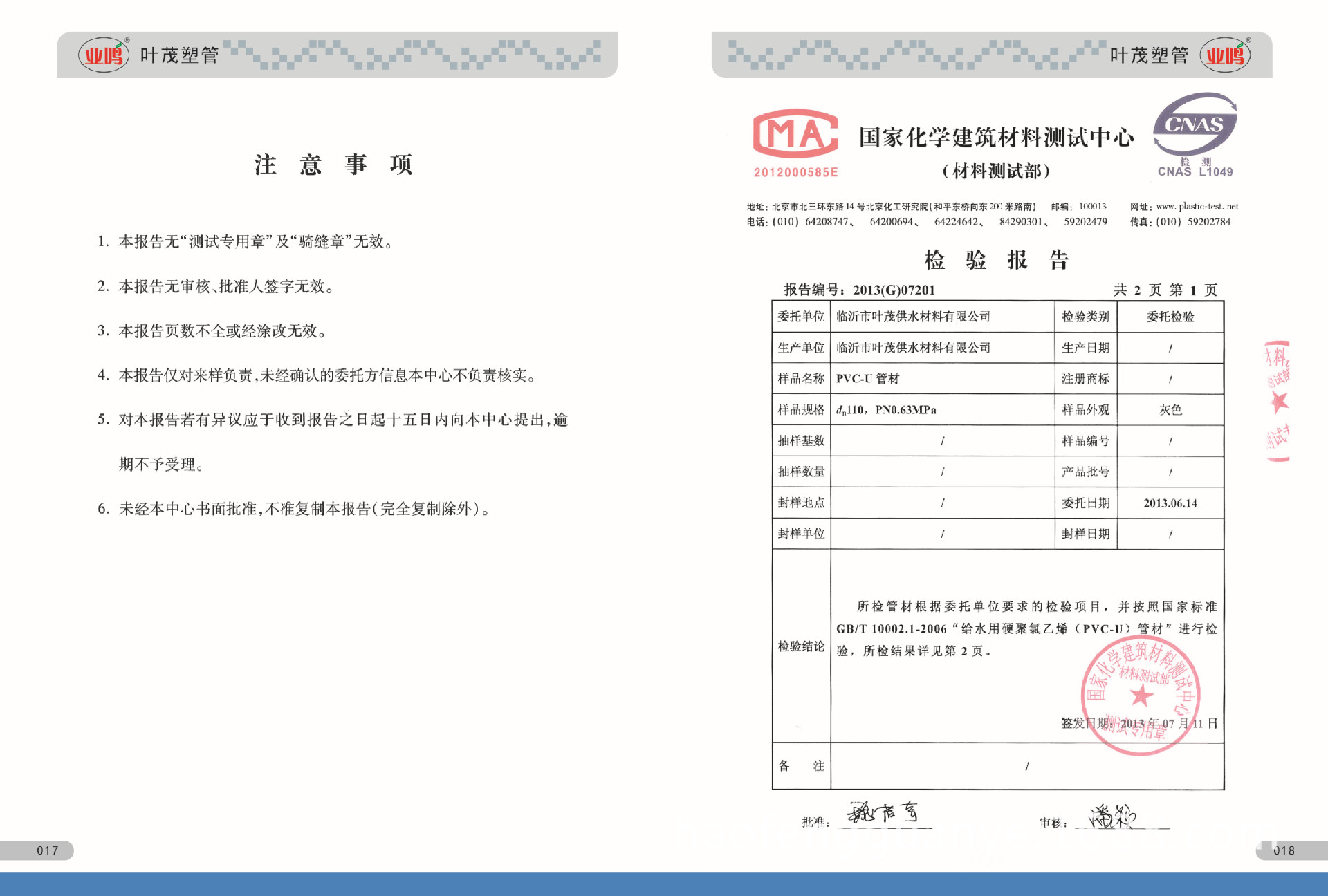Image resolution: width=1328 pixels, height=896 pixels.
Task: Click the 封样日期 label cell
Action: [1086, 534]
